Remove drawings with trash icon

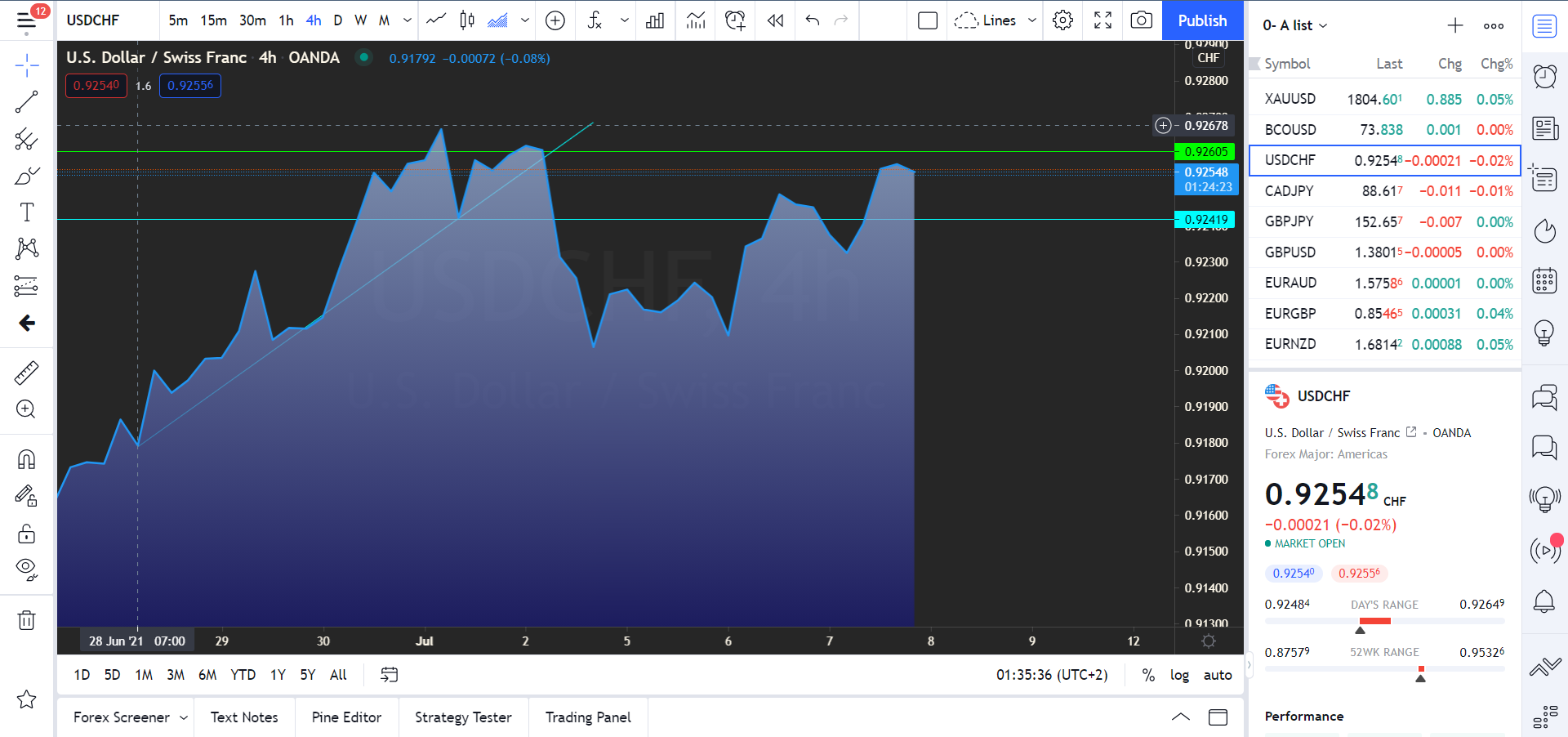click(26, 620)
